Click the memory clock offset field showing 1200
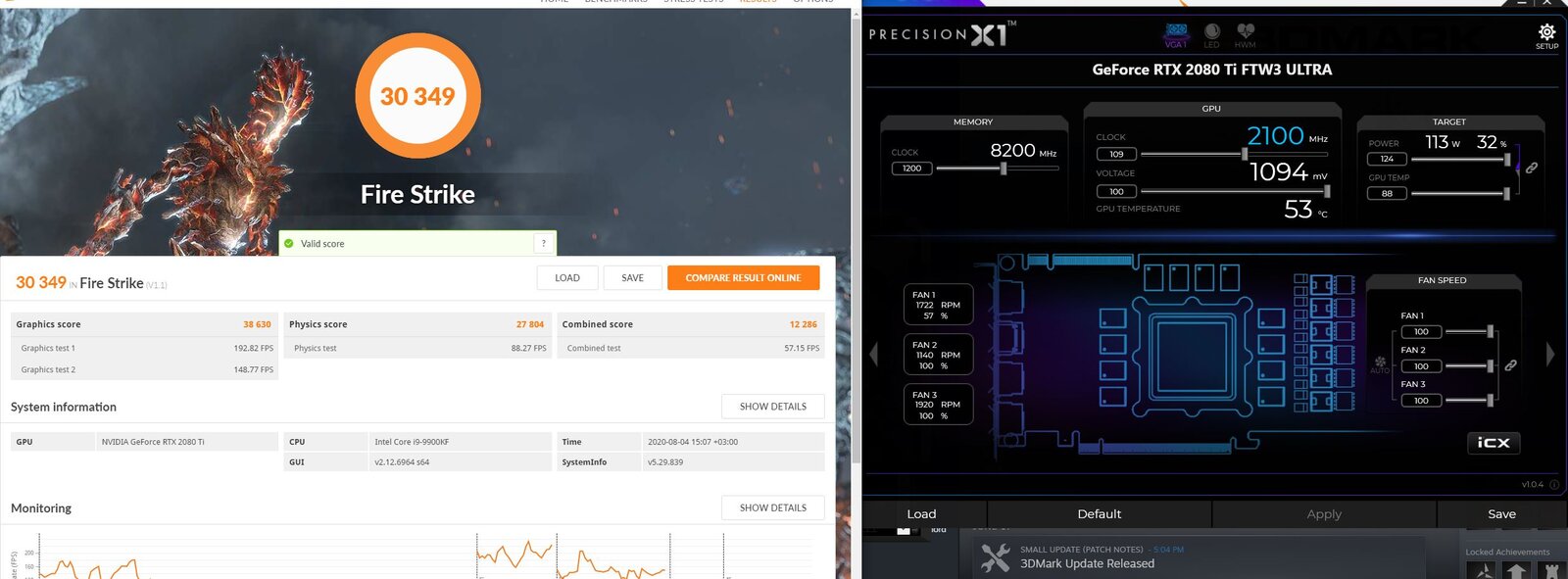1568x579 pixels. click(x=911, y=169)
